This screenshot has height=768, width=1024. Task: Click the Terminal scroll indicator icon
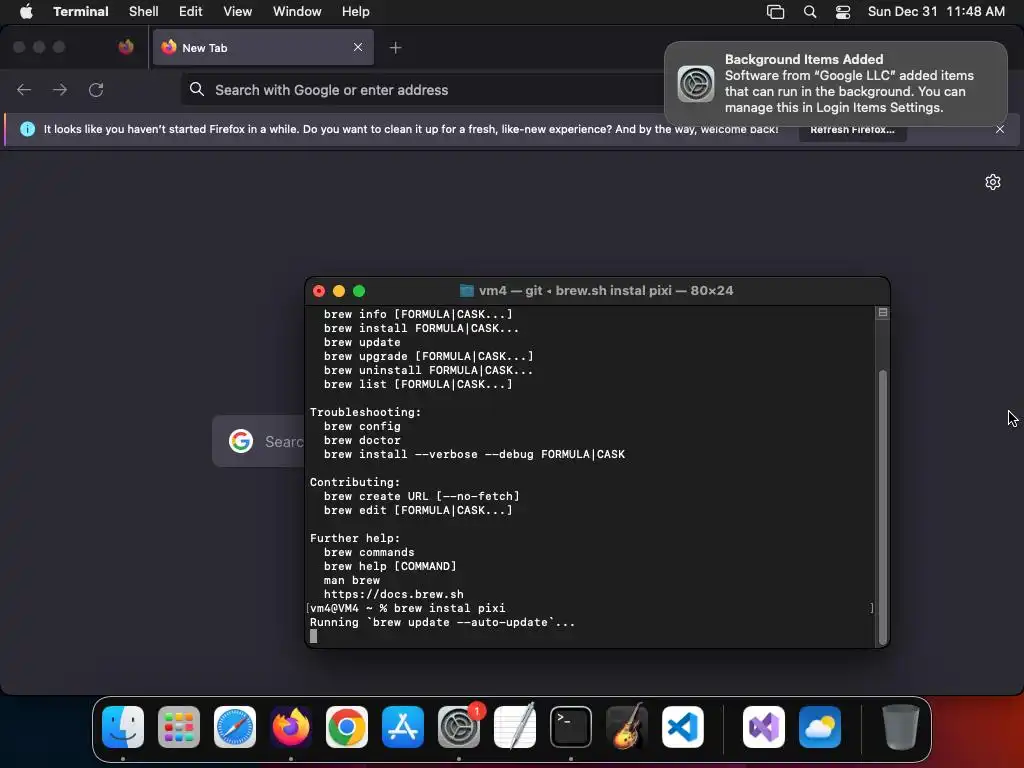(x=882, y=313)
